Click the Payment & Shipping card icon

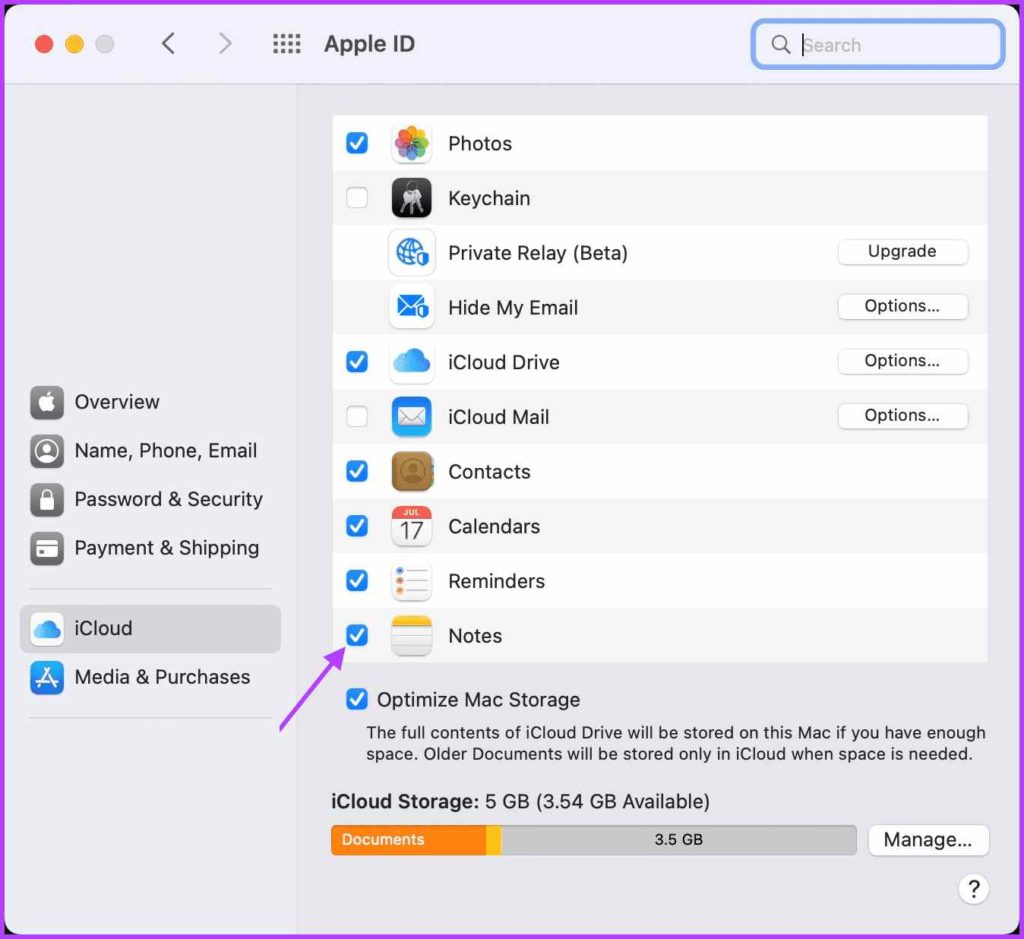pyautogui.click(x=47, y=548)
